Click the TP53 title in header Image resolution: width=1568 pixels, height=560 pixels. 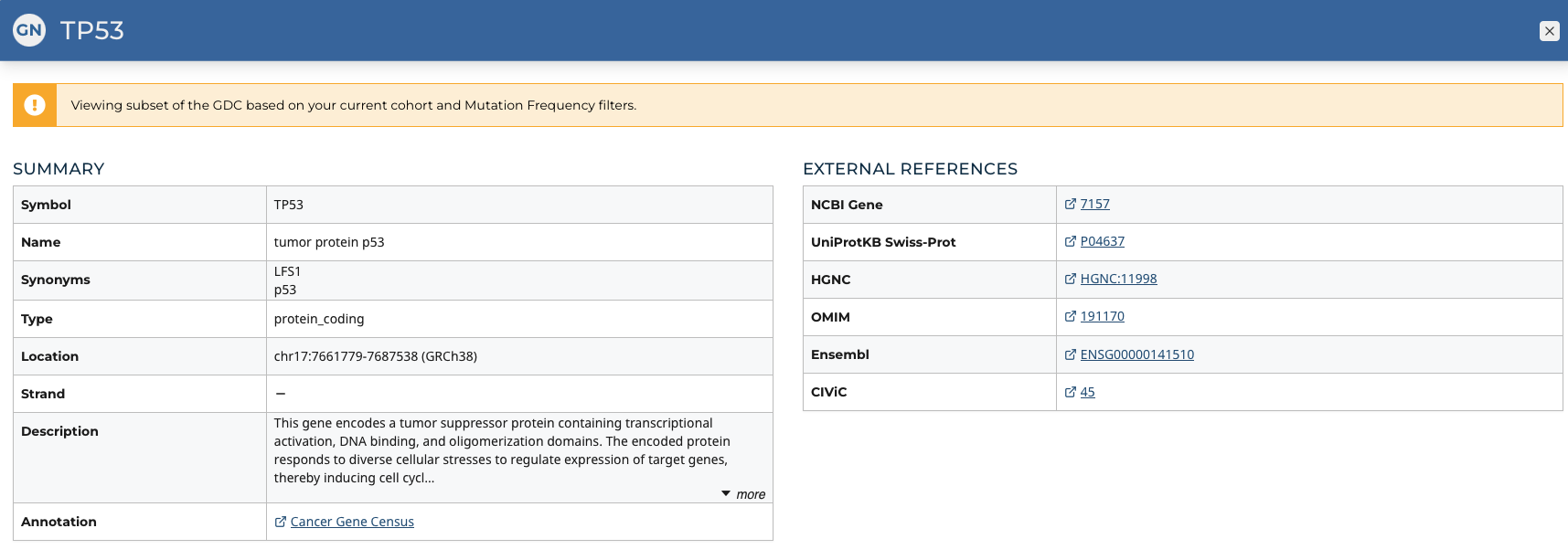coord(91,30)
